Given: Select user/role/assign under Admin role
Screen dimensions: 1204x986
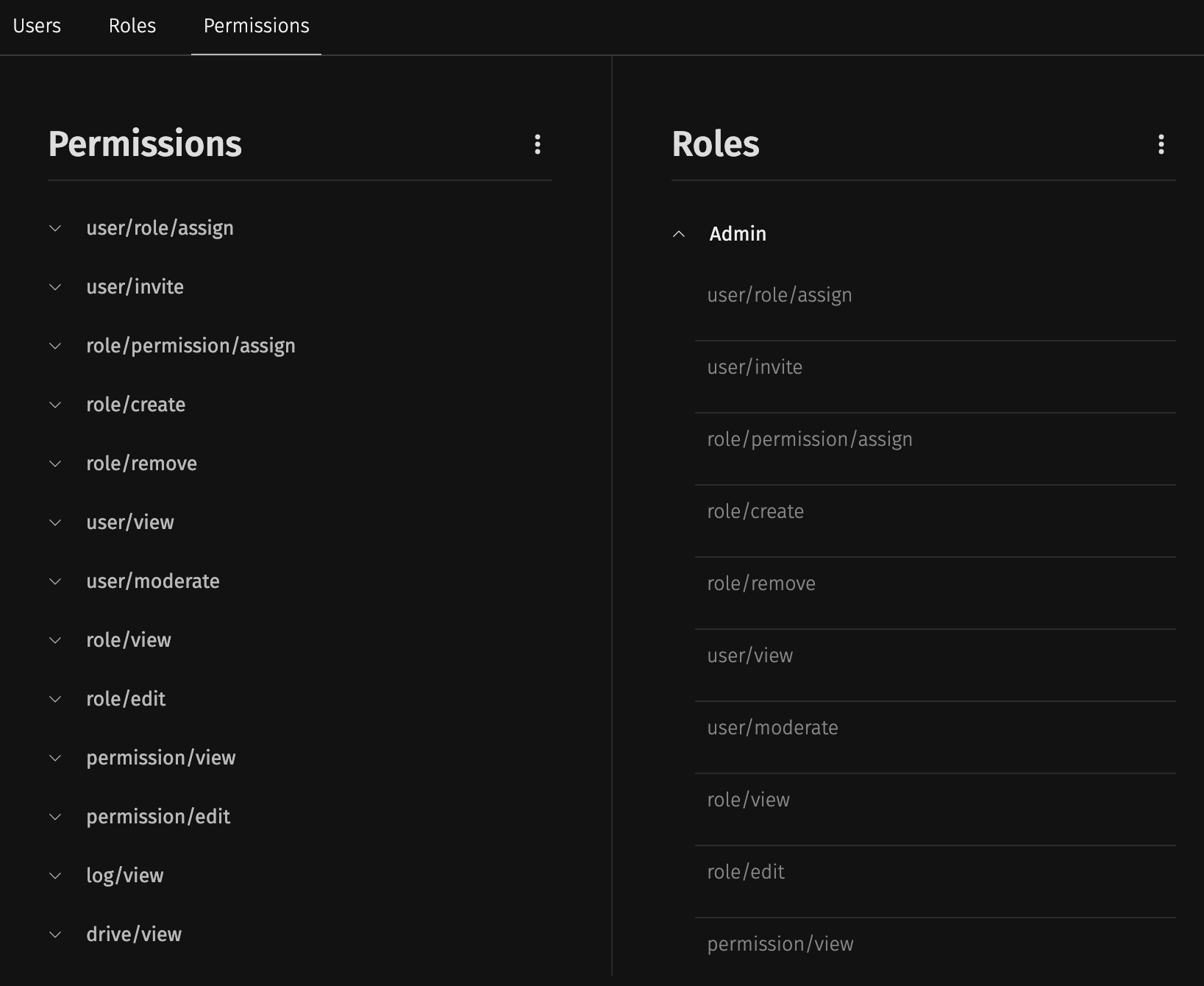Looking at the screenshot, I should (x=780, y=296).
